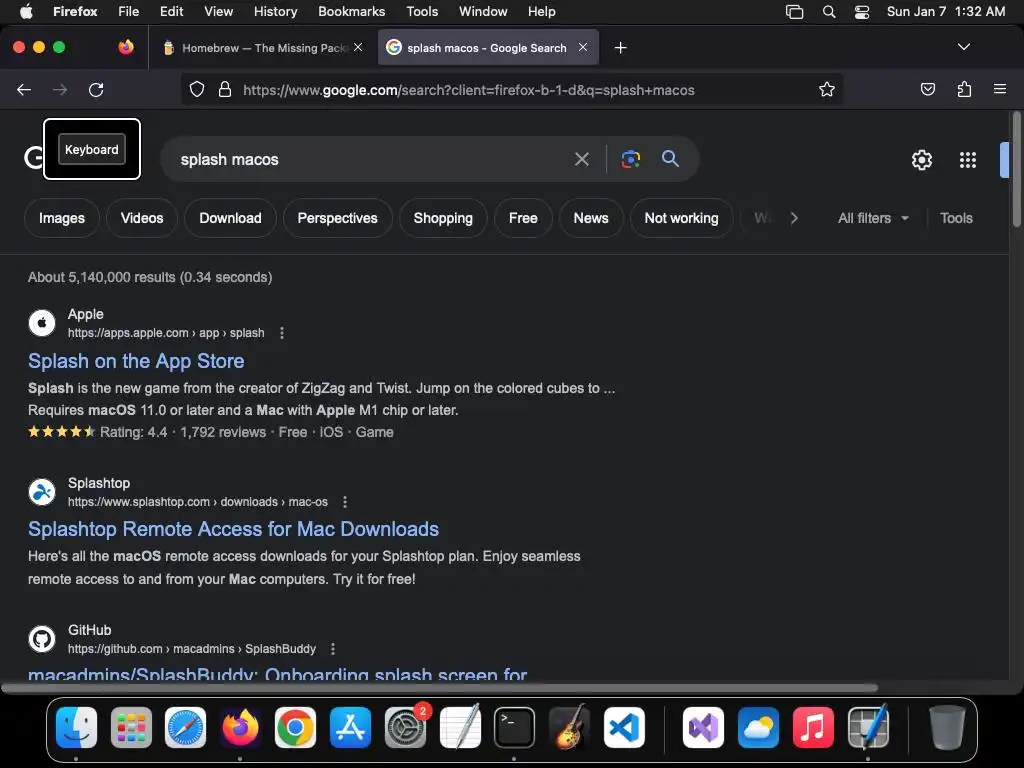Search by image with Google Lens icon
The height and width of the screenshot is (768, 1024).
point(631,159)
